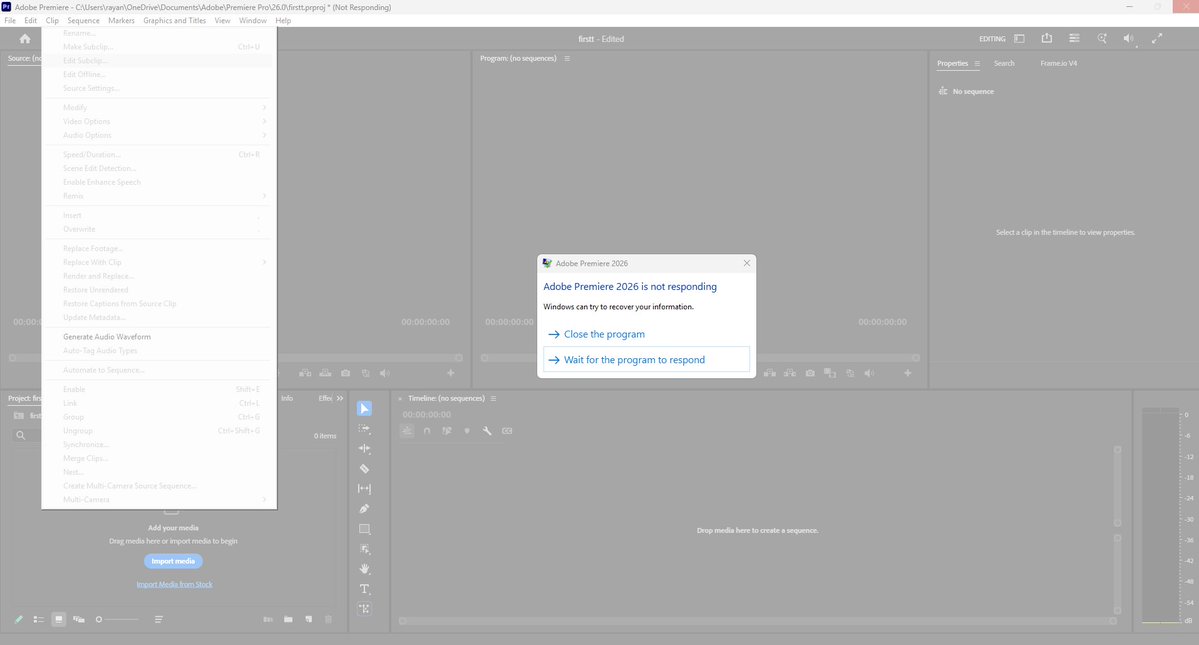Click the Program monitor plus button editor

pyautogui.click(x=908, y=373)
